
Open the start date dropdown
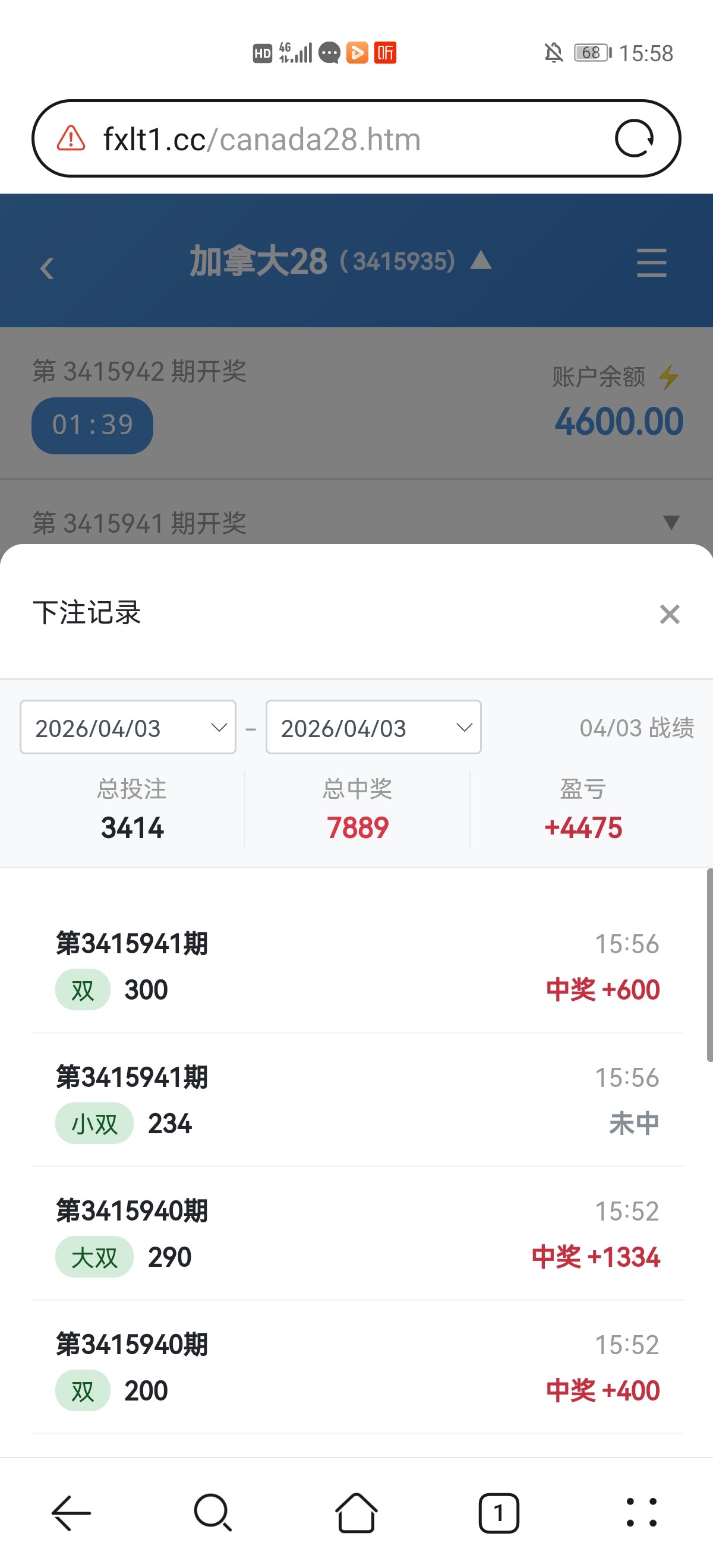128,728
